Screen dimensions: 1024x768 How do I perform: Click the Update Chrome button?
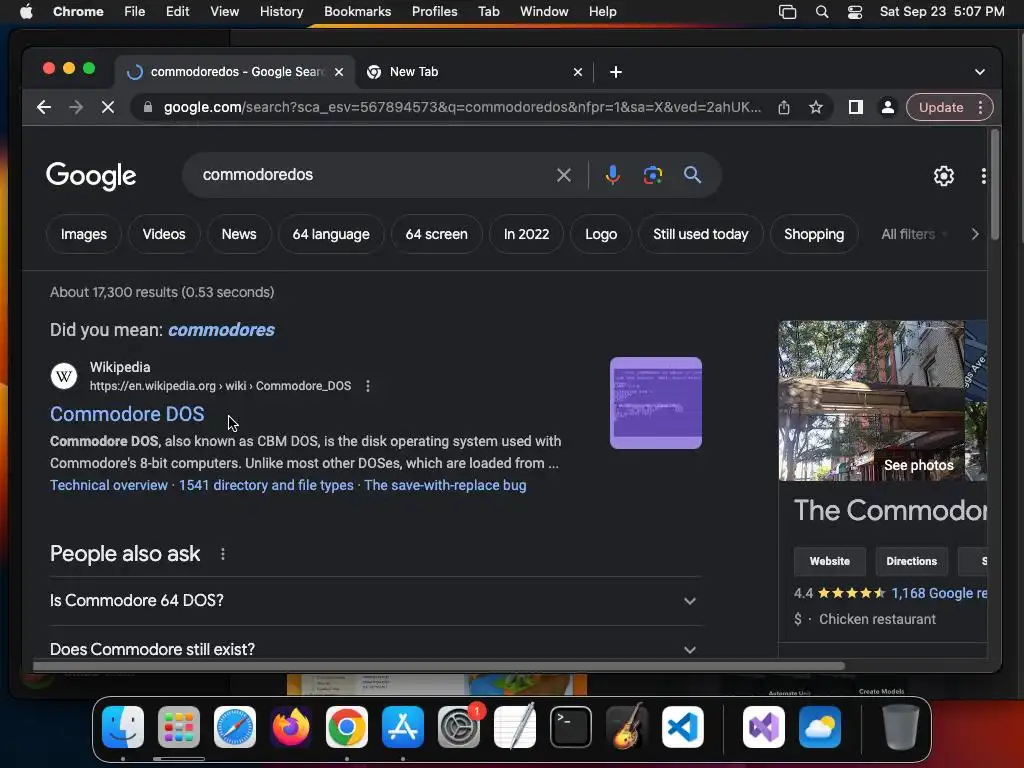point(940,107)
